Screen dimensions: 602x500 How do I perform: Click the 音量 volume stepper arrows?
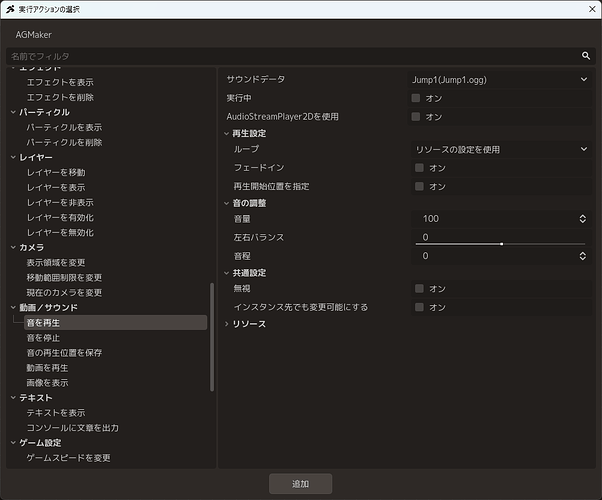point(582,219)
